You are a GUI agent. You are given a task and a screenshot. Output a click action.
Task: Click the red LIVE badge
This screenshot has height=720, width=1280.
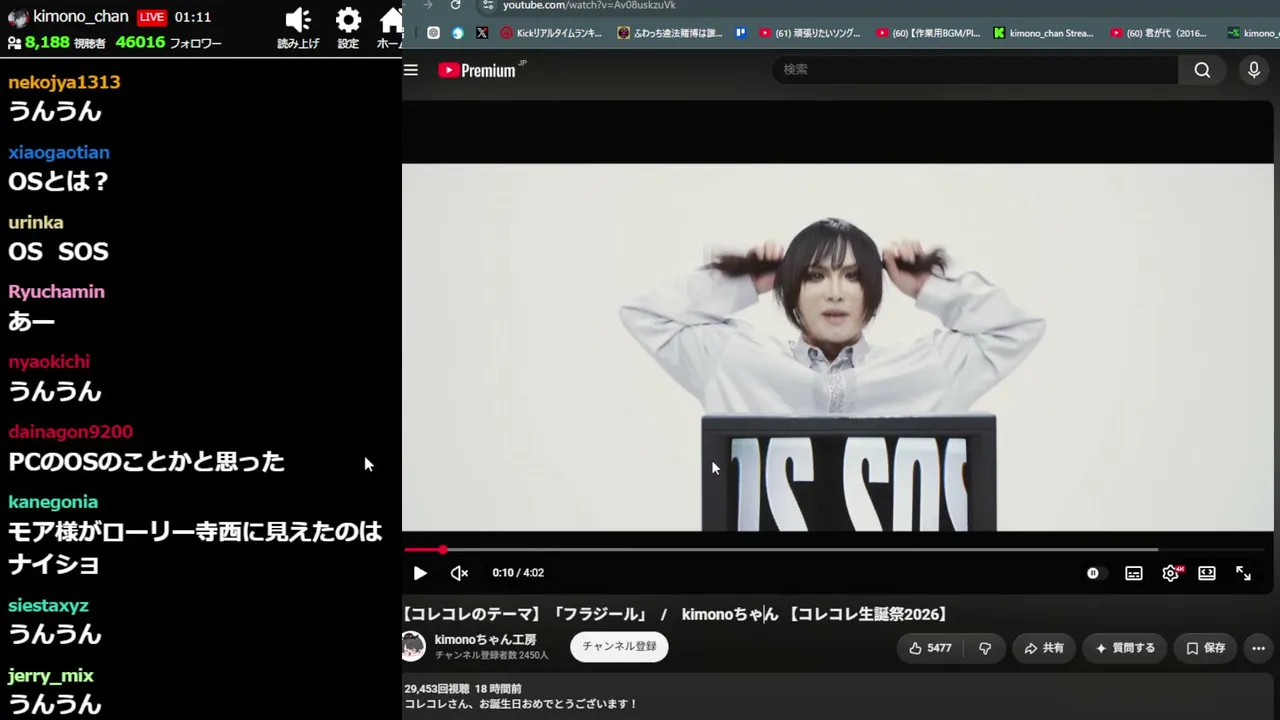151,17
